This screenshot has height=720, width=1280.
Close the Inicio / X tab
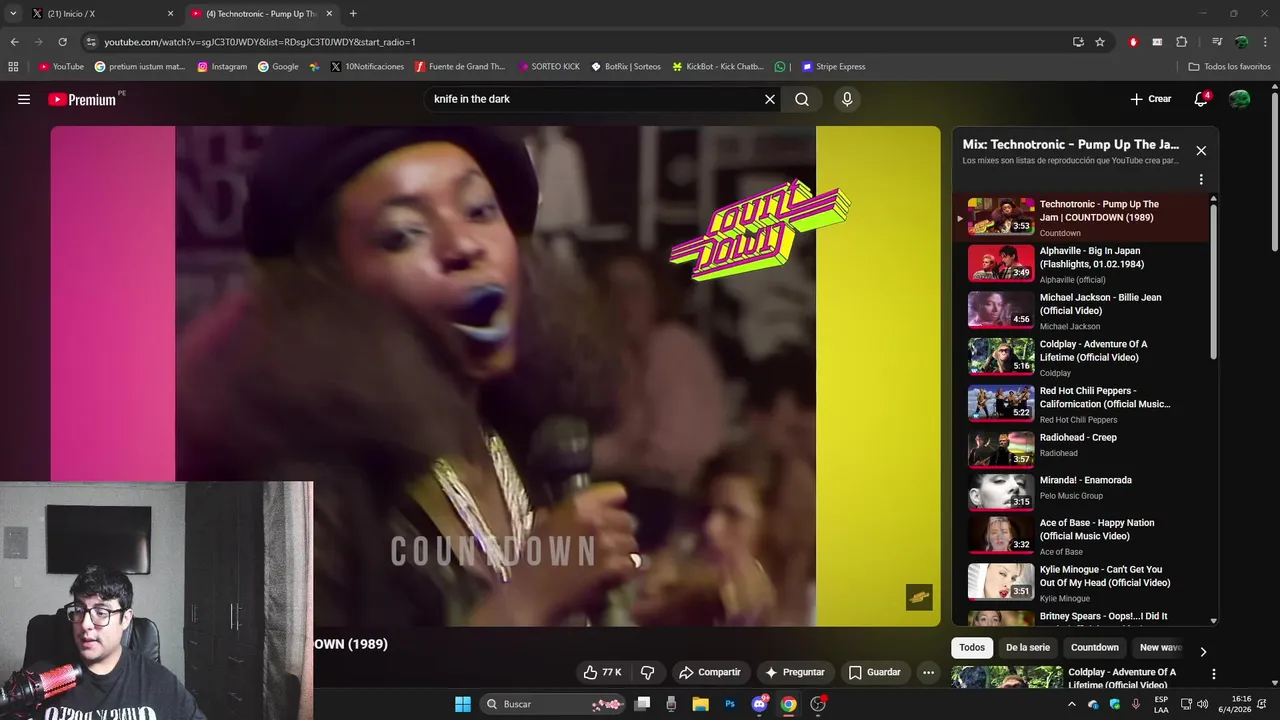pyautogui.click(x=170, y=14)
